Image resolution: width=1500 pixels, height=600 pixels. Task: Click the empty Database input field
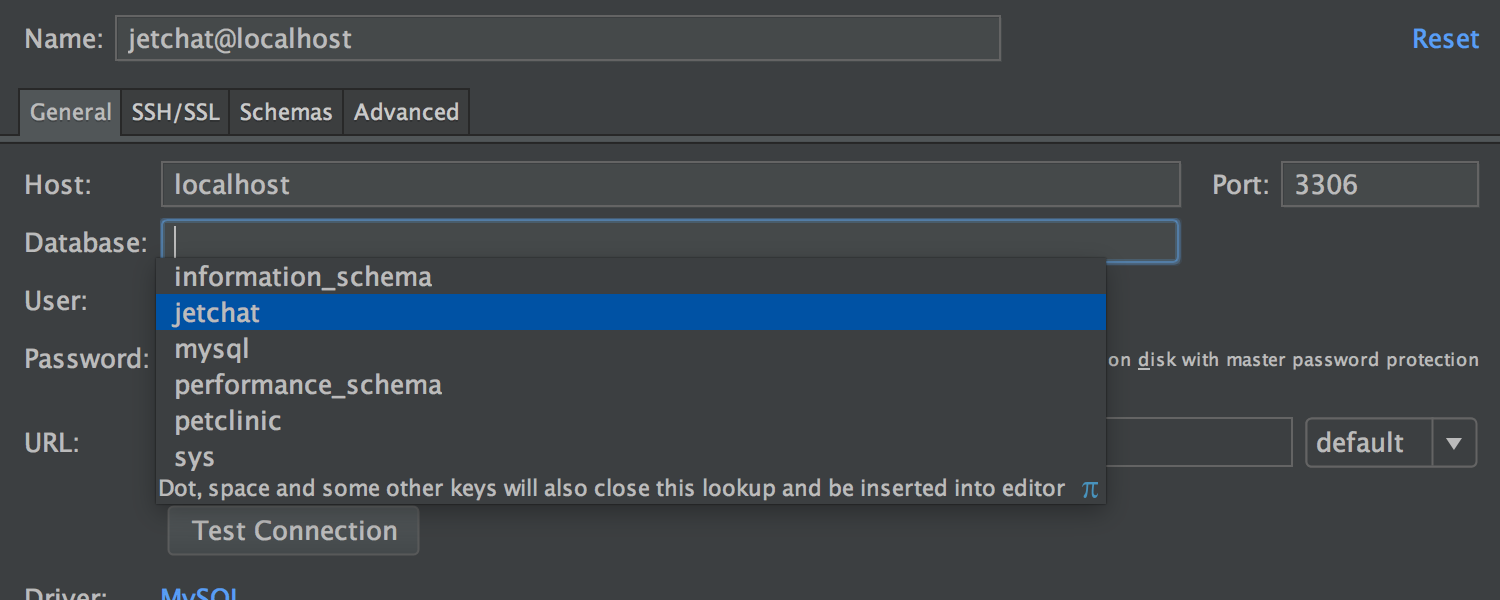click(670, 240)
